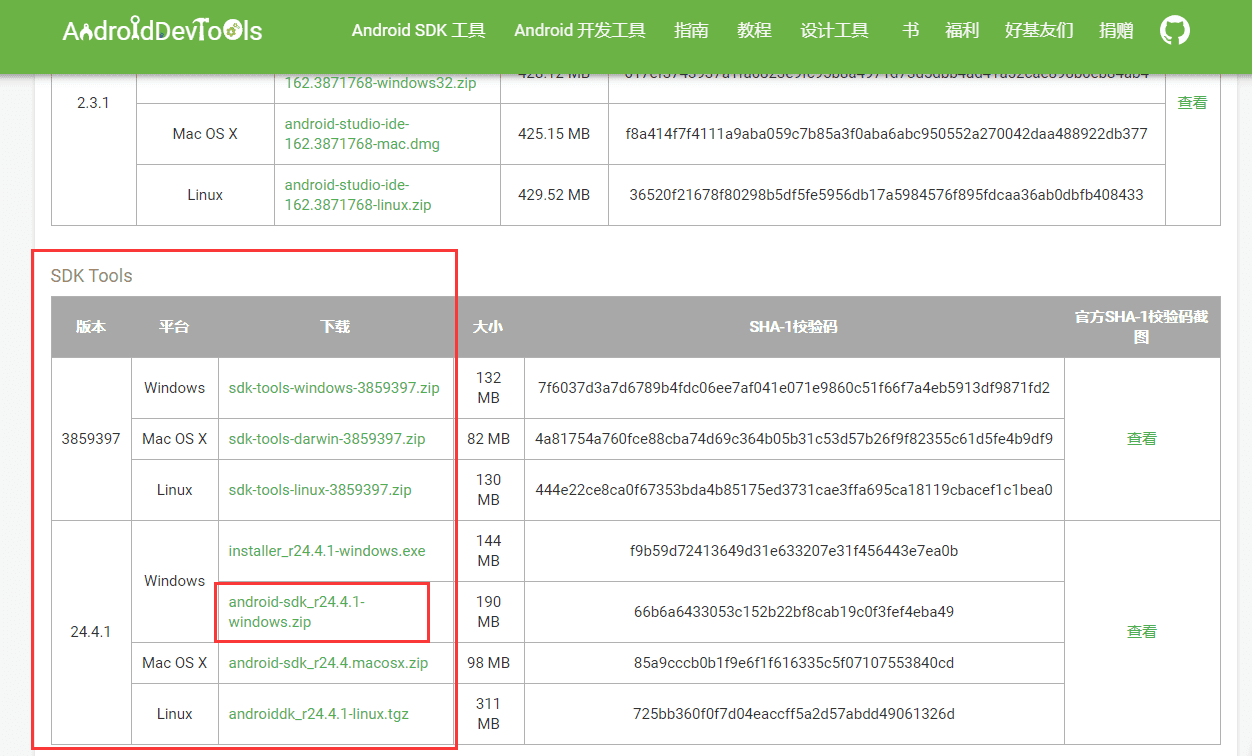Download sdk-tools-darwin-3859397.zip

coord(327,439)
